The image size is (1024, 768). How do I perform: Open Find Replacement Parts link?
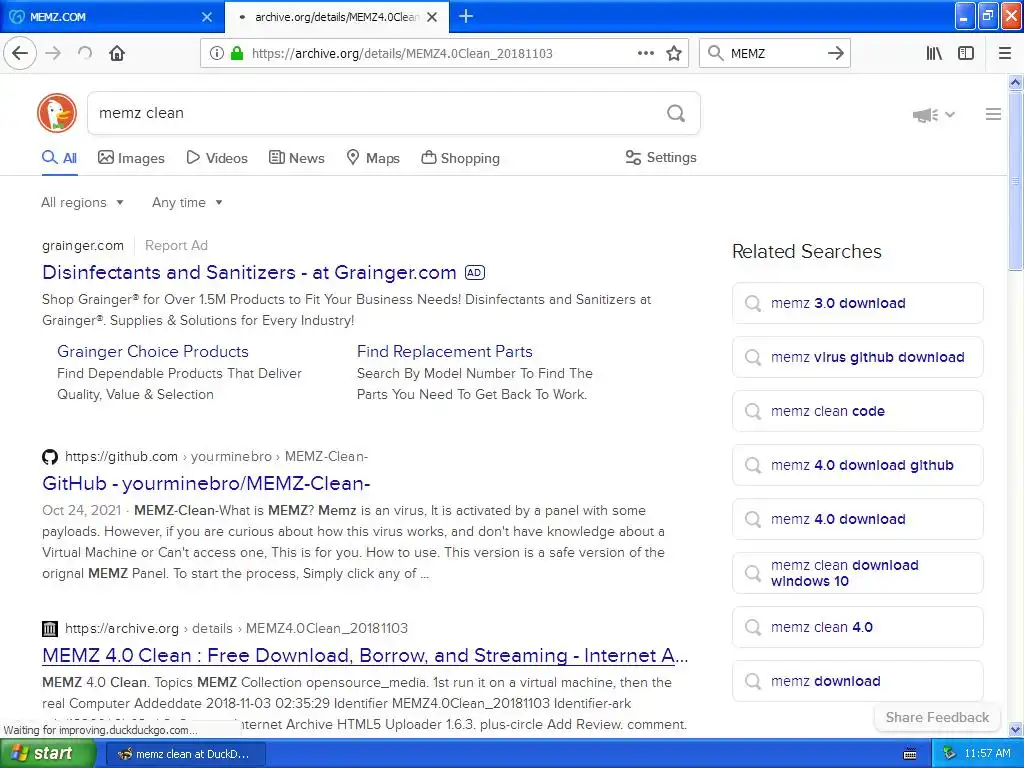click(x=445, y=351)
